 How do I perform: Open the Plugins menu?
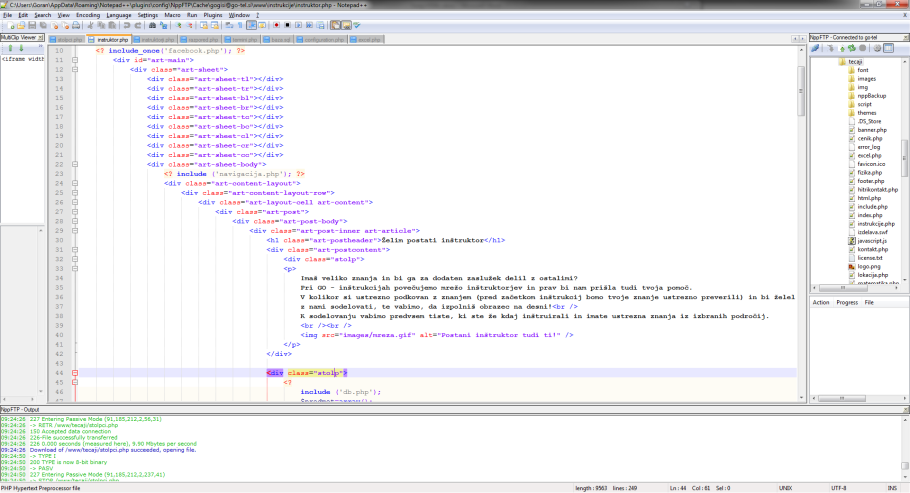point(213,15)
